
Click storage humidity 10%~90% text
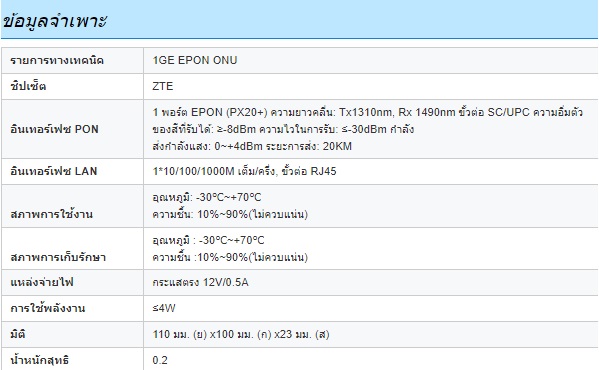click(230, 257)
